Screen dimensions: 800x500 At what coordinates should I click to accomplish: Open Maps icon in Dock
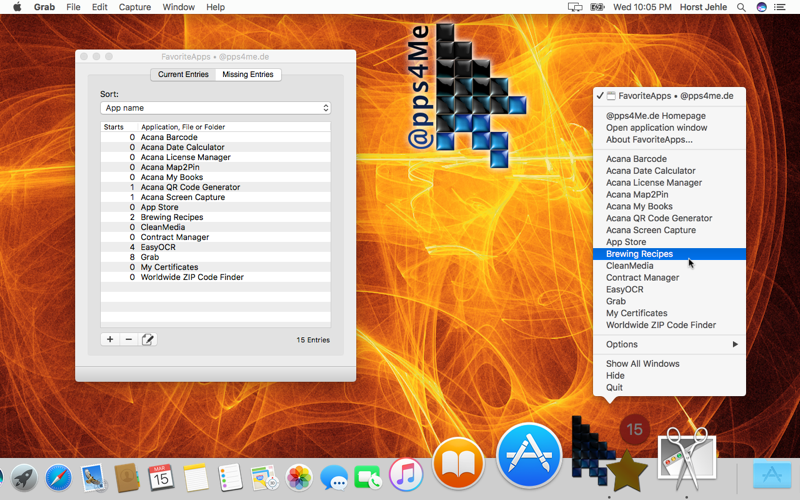[264, 478]
